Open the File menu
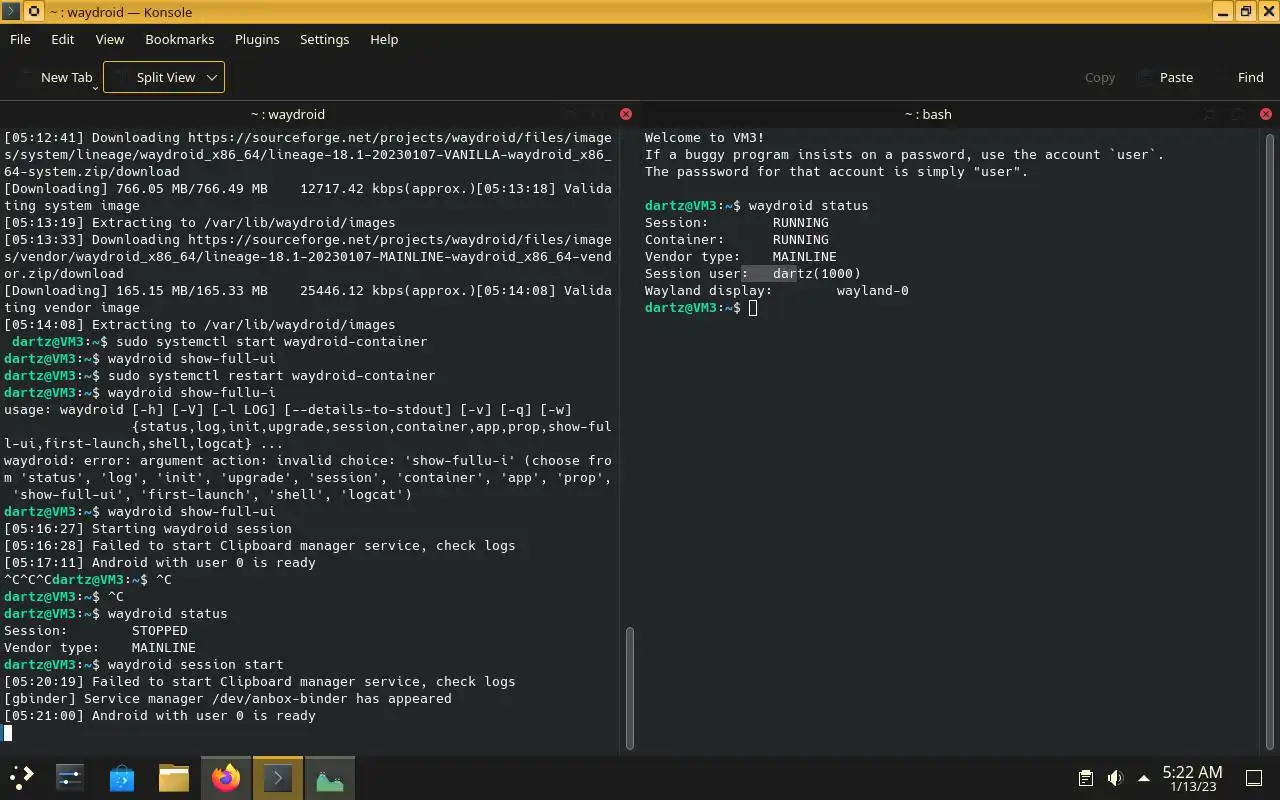Screen dimensions: 1280x800 point(20,39)
